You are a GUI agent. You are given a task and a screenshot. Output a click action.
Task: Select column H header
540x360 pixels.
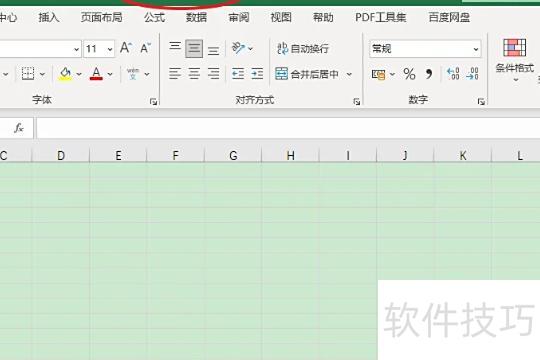point(291,155)
